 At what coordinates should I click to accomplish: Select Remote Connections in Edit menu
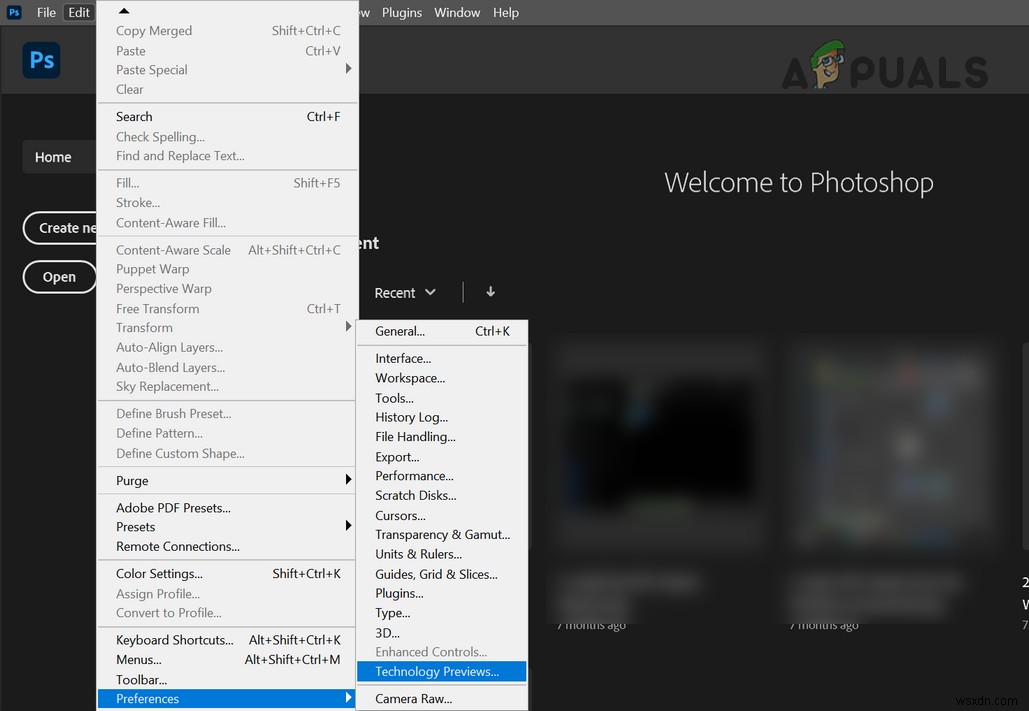(226, 546)
